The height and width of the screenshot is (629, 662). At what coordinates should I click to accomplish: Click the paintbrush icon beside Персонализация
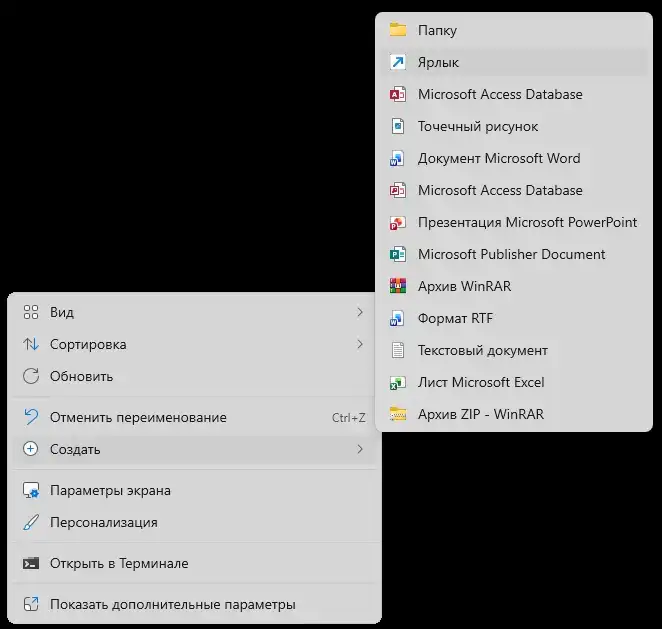[x=31, y=522]
